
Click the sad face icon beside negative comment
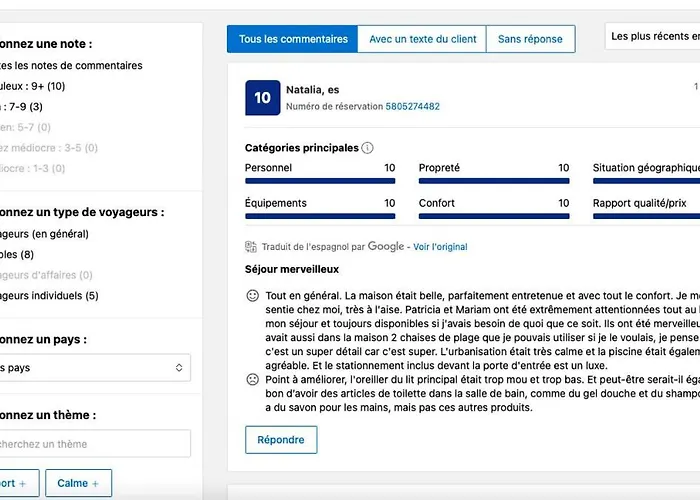pyautogui.click(x=252, y=381)
